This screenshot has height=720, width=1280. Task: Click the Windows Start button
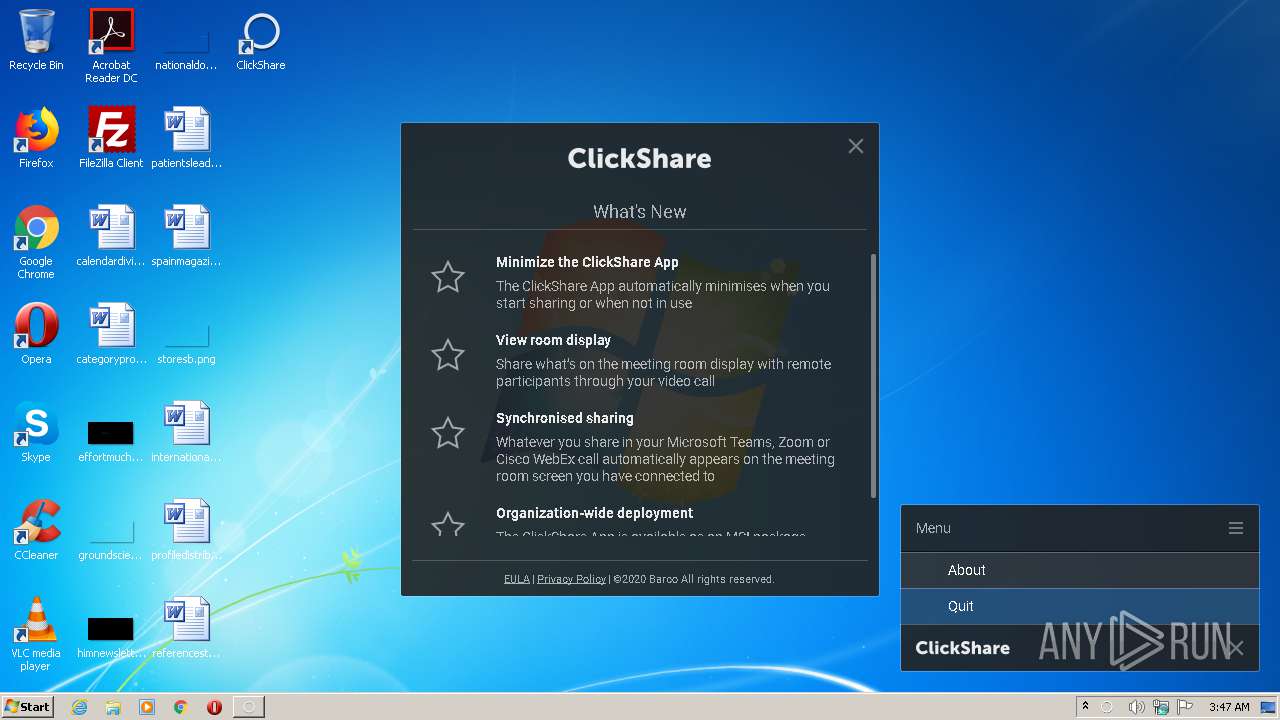(x=28, y=706)
